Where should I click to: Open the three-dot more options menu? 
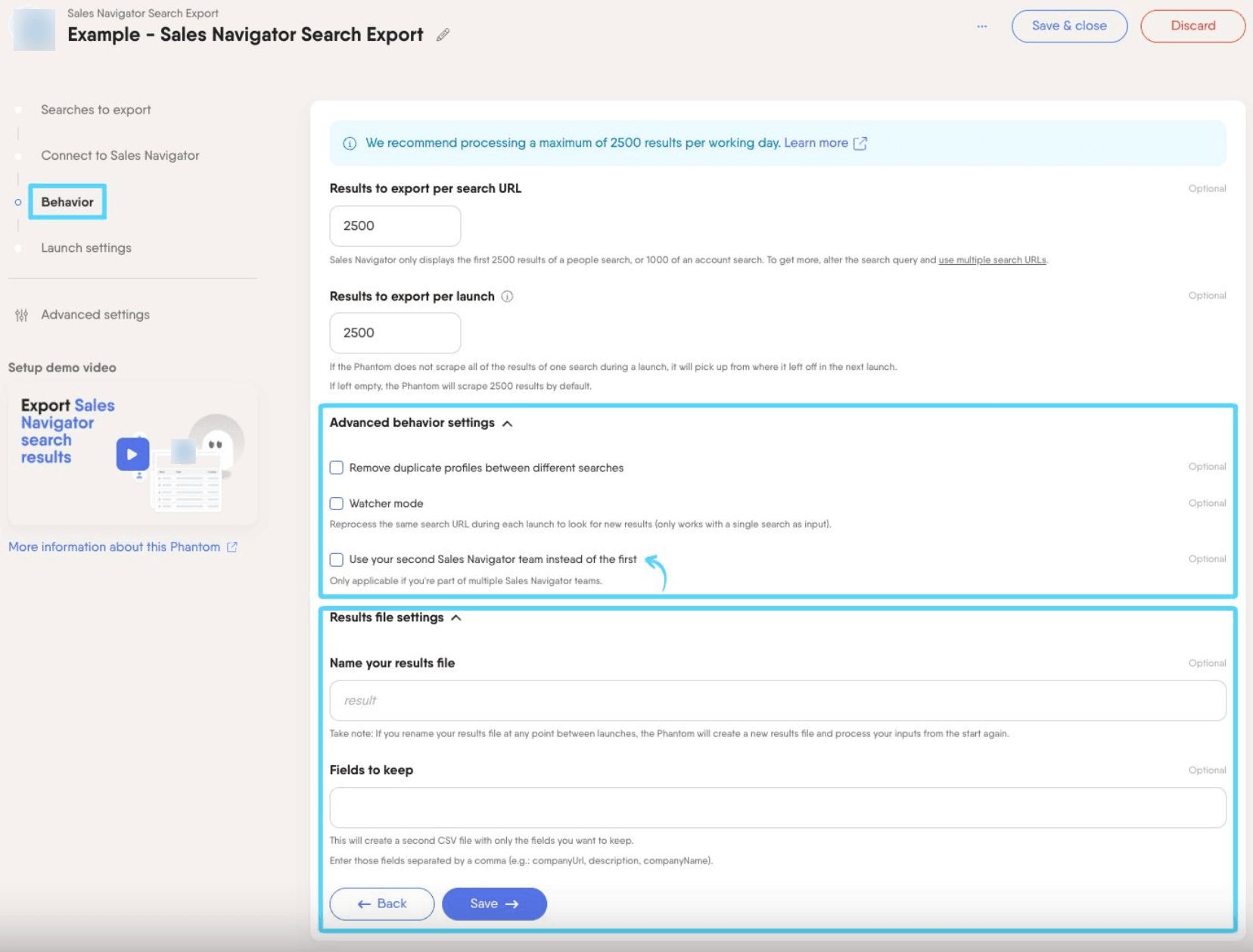(x=982, y=26)
